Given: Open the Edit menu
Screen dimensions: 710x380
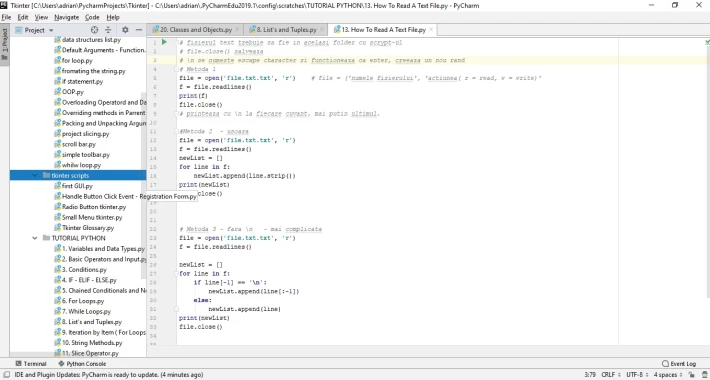Looking at the screenshot, I should click(x=23, y=17).
